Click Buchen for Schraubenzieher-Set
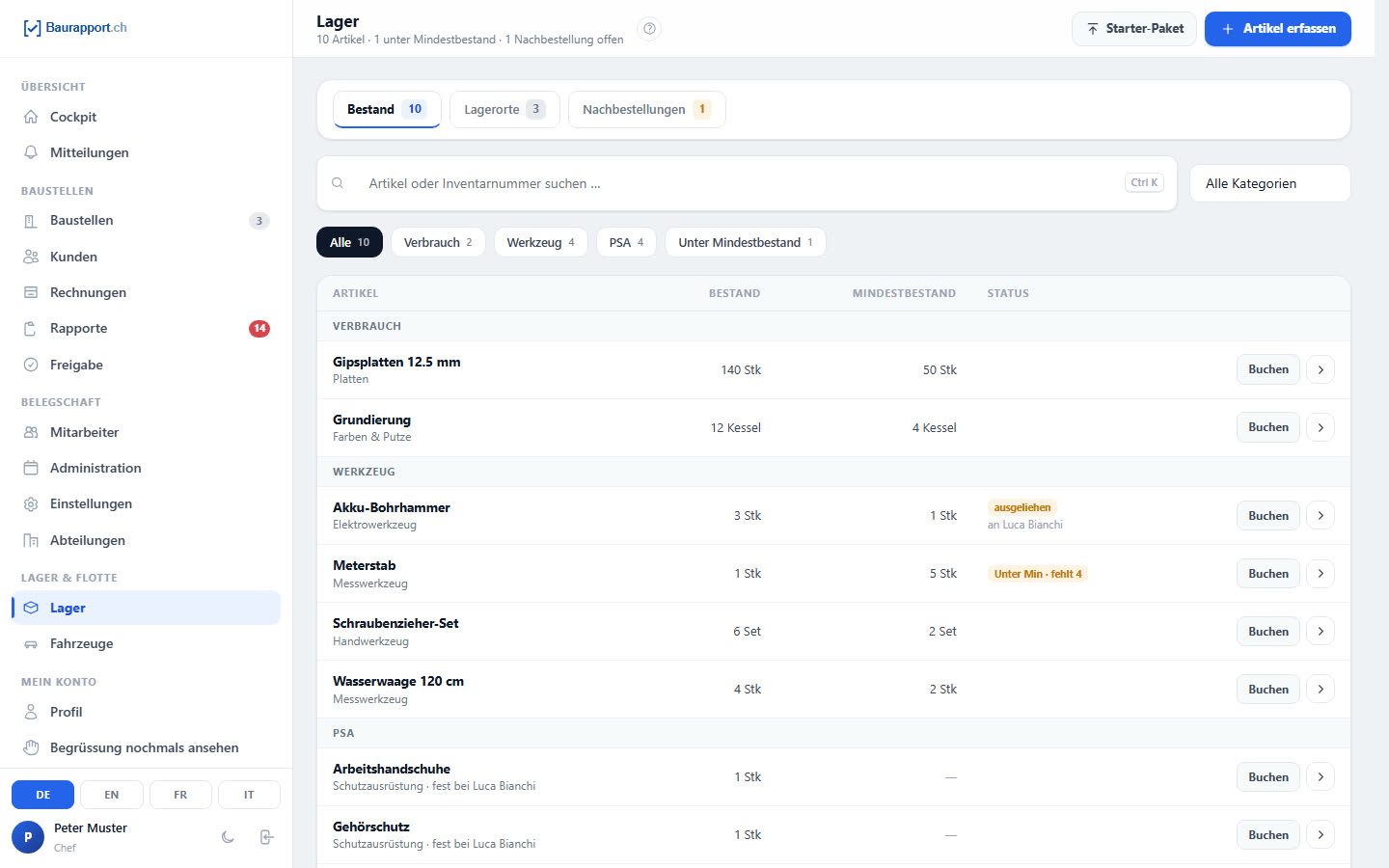 pyautogui.click(x=1268, y=632)
